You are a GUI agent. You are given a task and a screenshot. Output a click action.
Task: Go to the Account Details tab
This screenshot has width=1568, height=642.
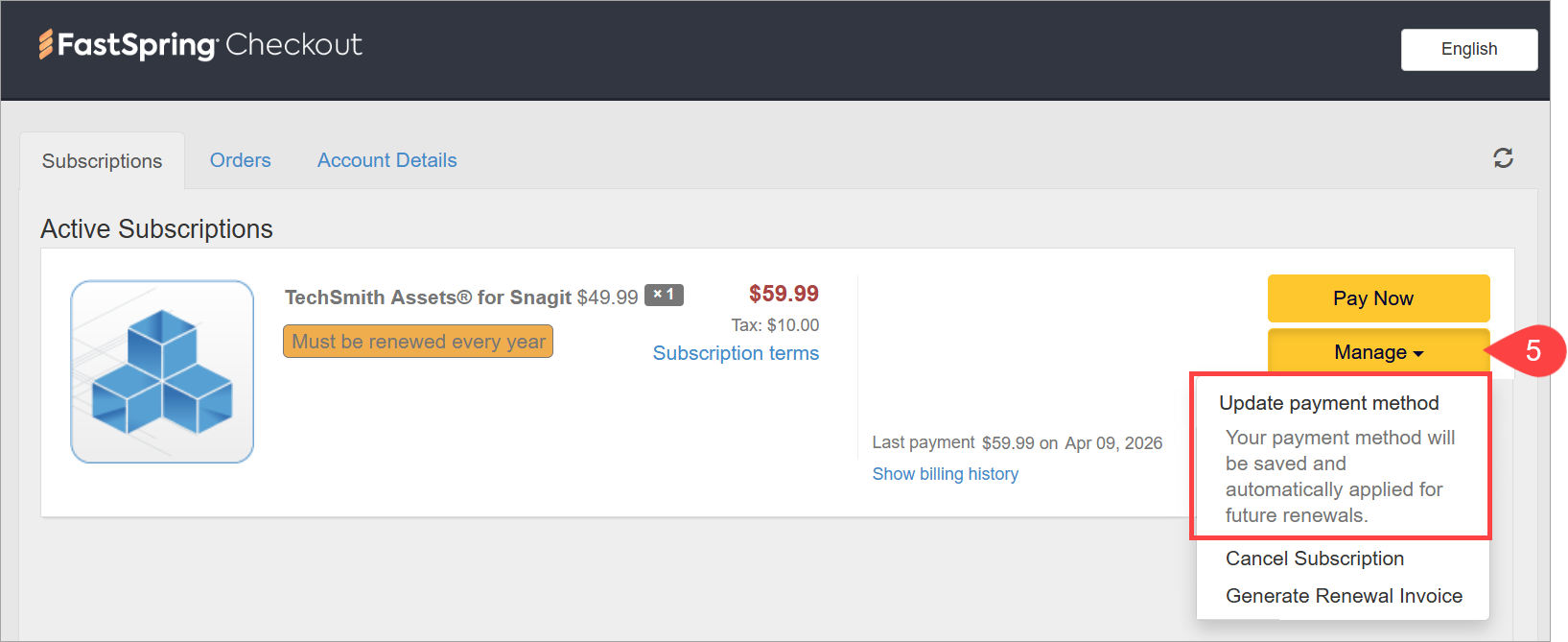[x=386, y=160]
